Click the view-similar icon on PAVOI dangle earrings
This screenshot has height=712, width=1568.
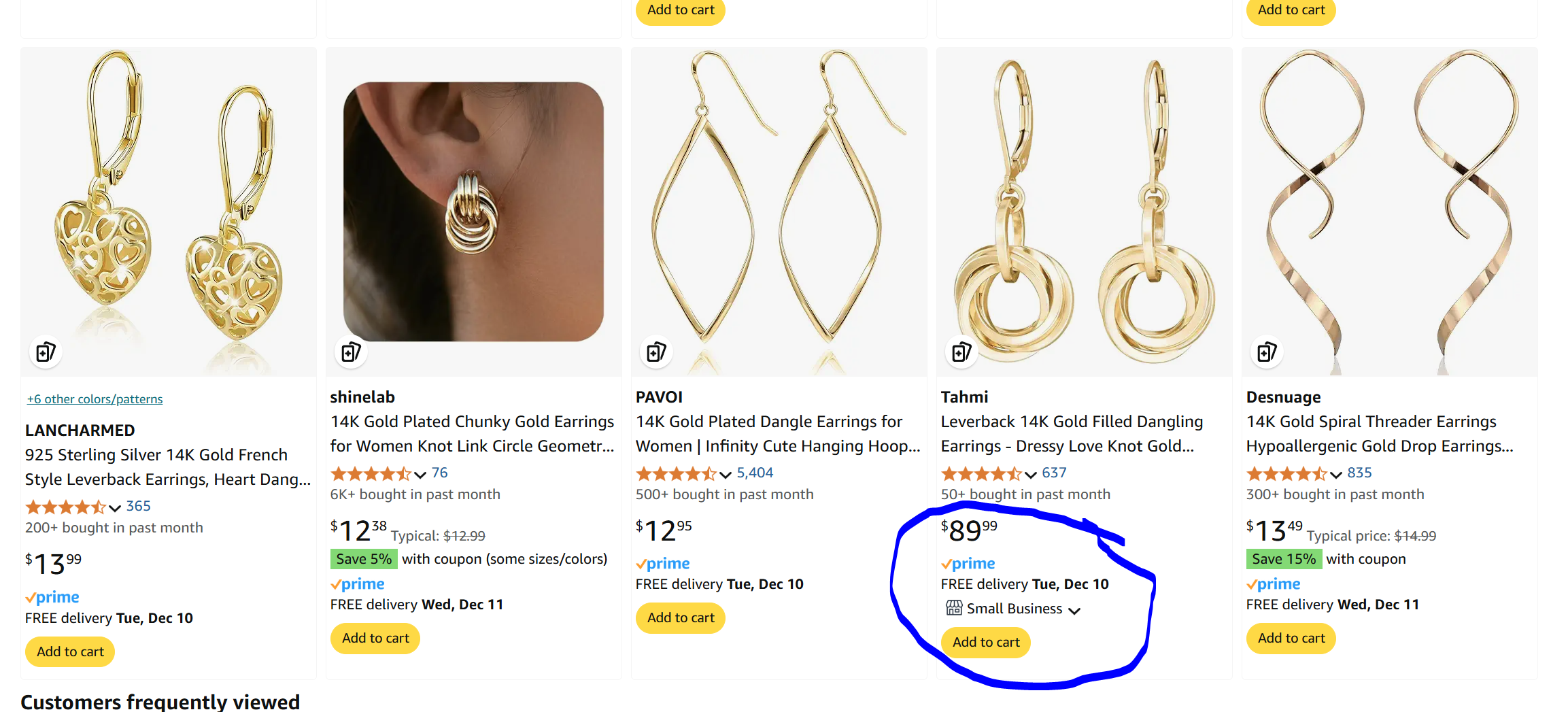point(656,352)
